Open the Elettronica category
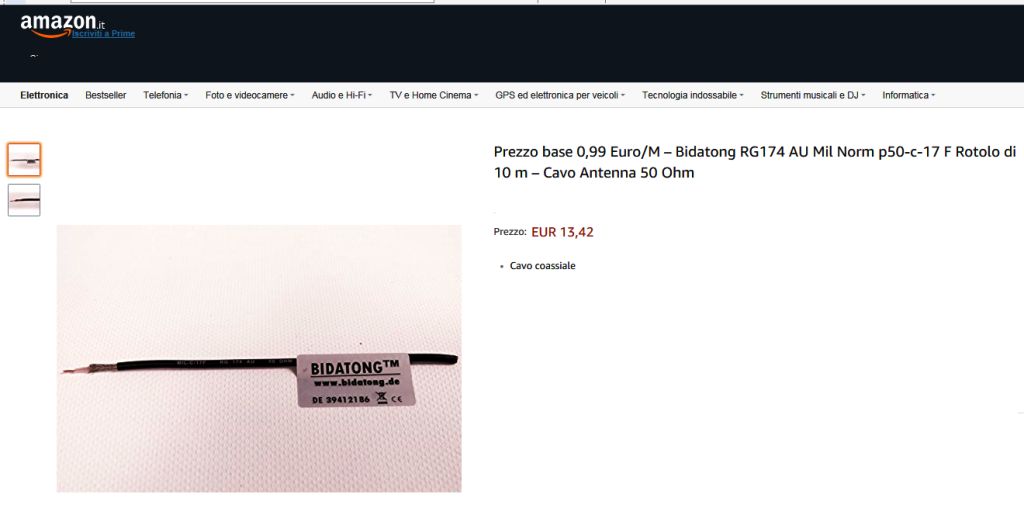The image size is (1024, 525). click(x=44, y=95)
